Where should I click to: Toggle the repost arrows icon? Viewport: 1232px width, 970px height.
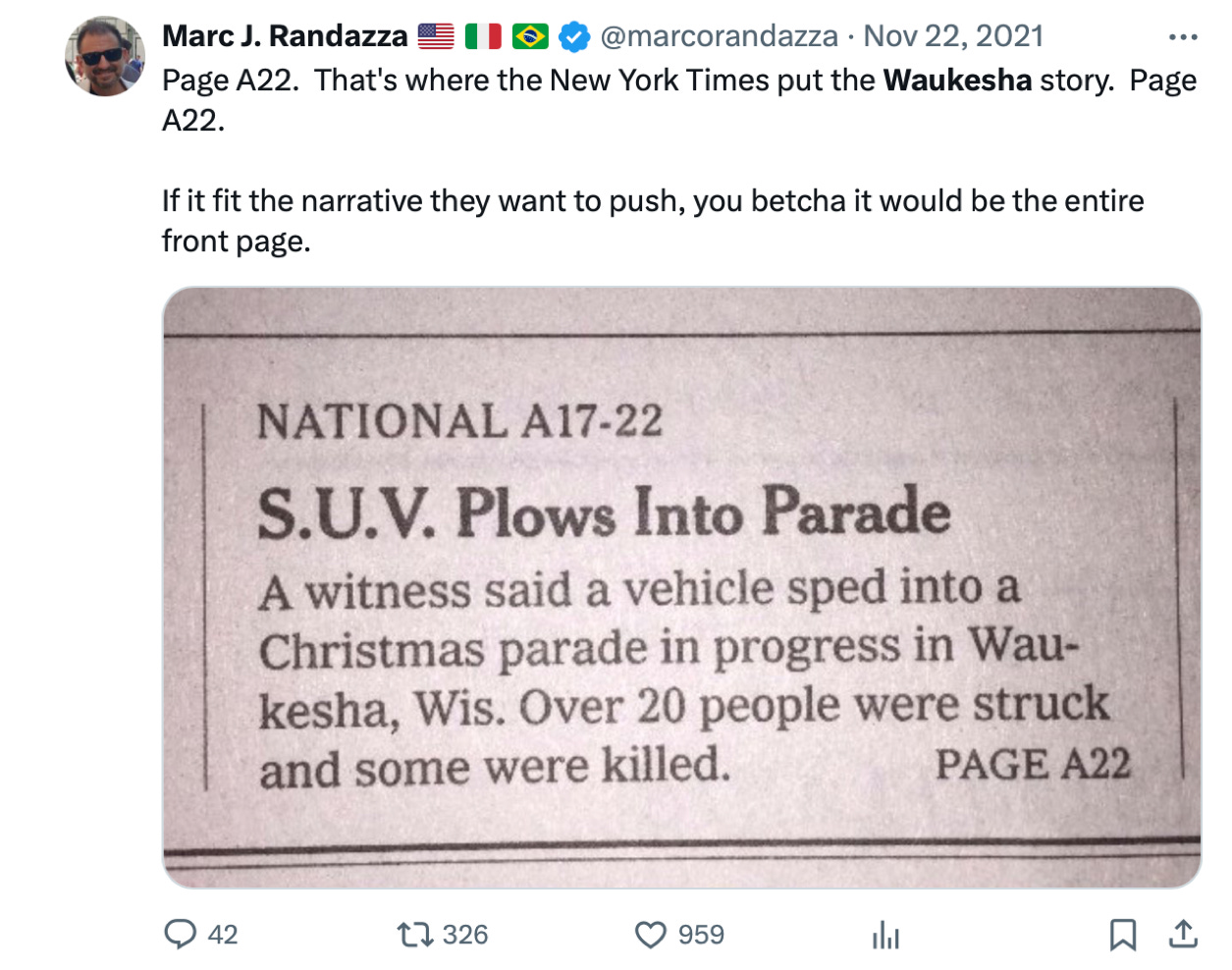414,934
